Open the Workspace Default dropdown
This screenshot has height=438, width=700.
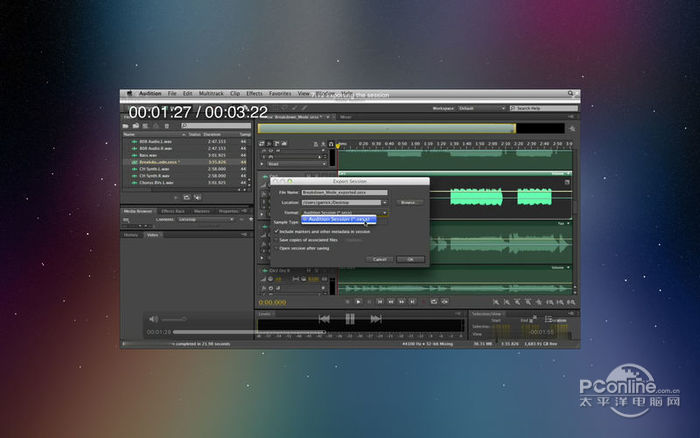[x=482, y=108]
